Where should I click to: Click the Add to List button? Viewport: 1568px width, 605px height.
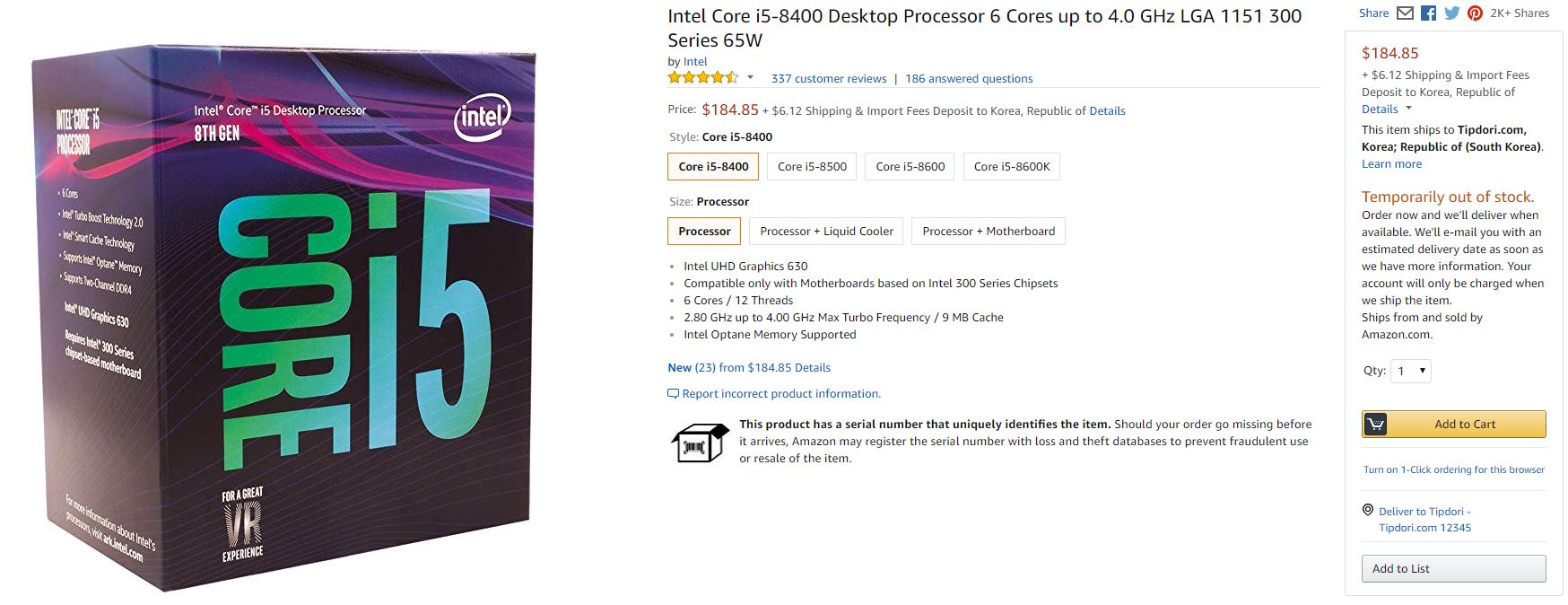click(1453, 569)
